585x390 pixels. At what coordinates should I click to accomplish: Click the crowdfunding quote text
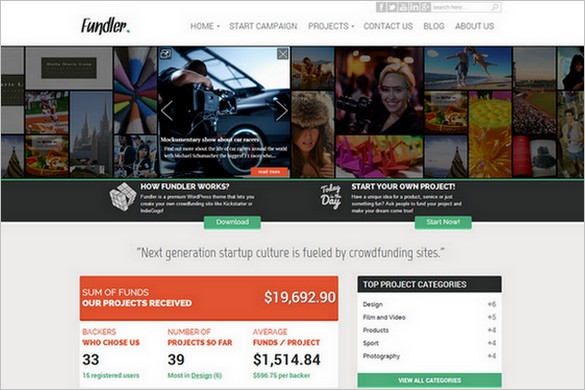point(291,253)
